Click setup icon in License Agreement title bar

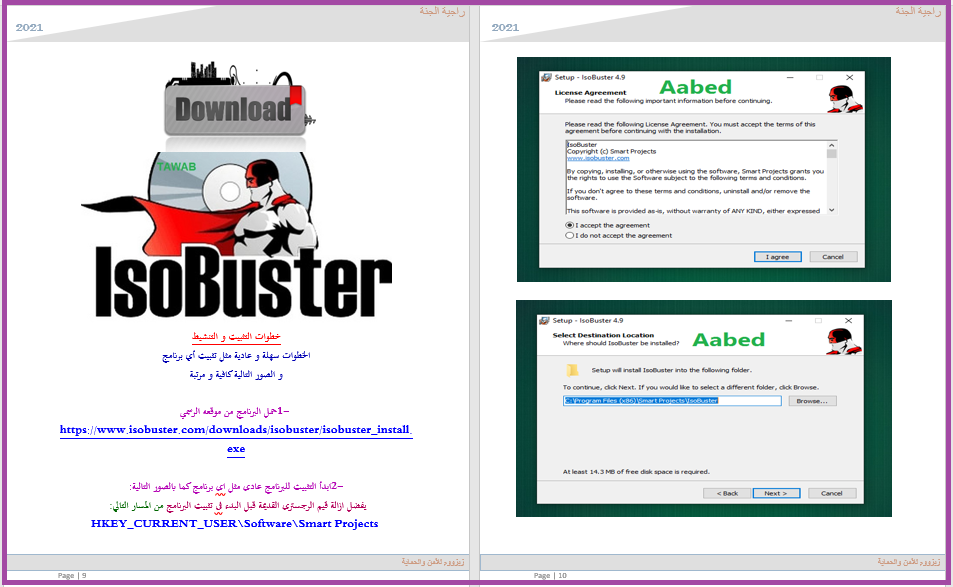(546, 78)
